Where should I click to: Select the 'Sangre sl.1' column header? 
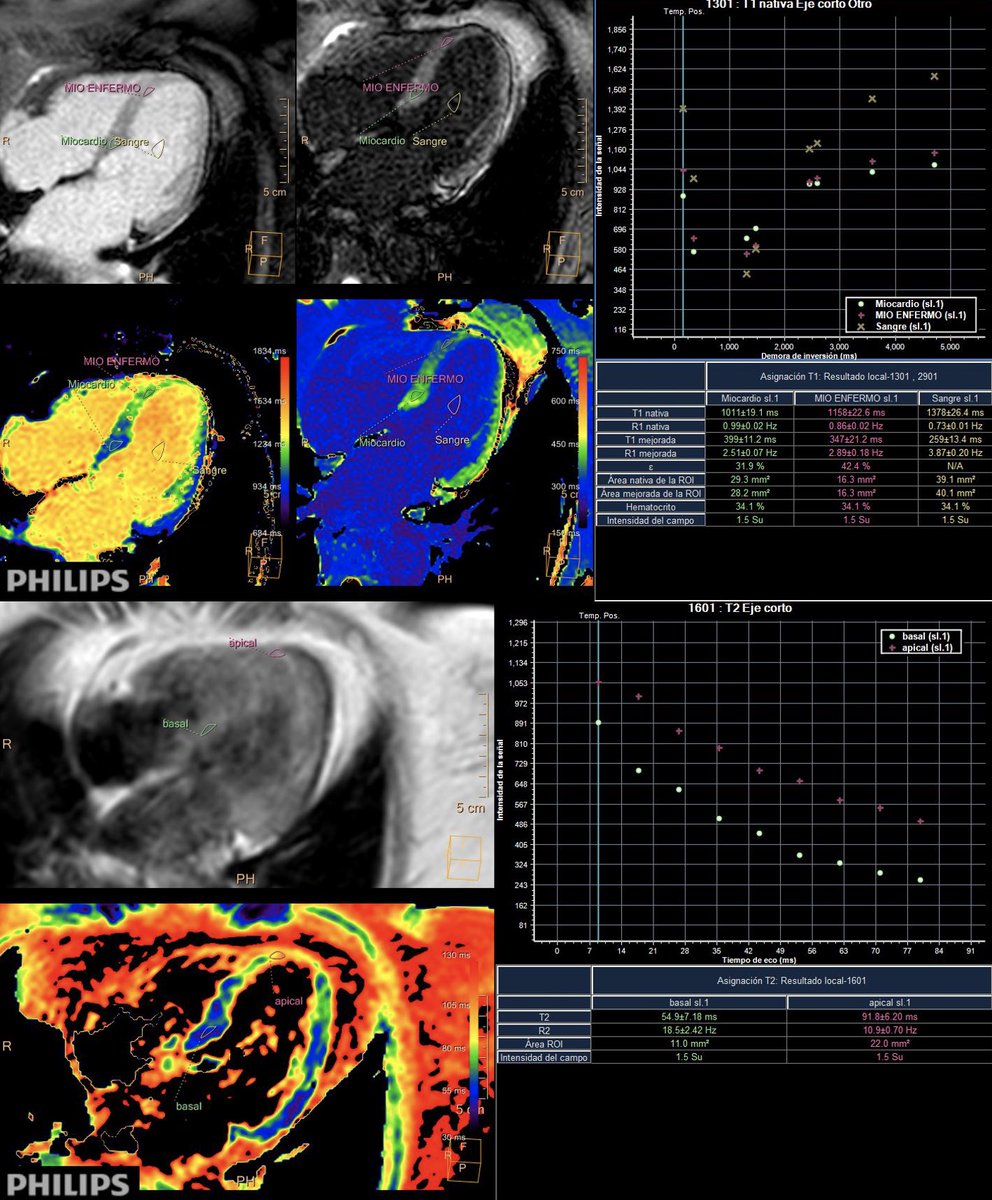pyautogui.click(x=954, y=399)
